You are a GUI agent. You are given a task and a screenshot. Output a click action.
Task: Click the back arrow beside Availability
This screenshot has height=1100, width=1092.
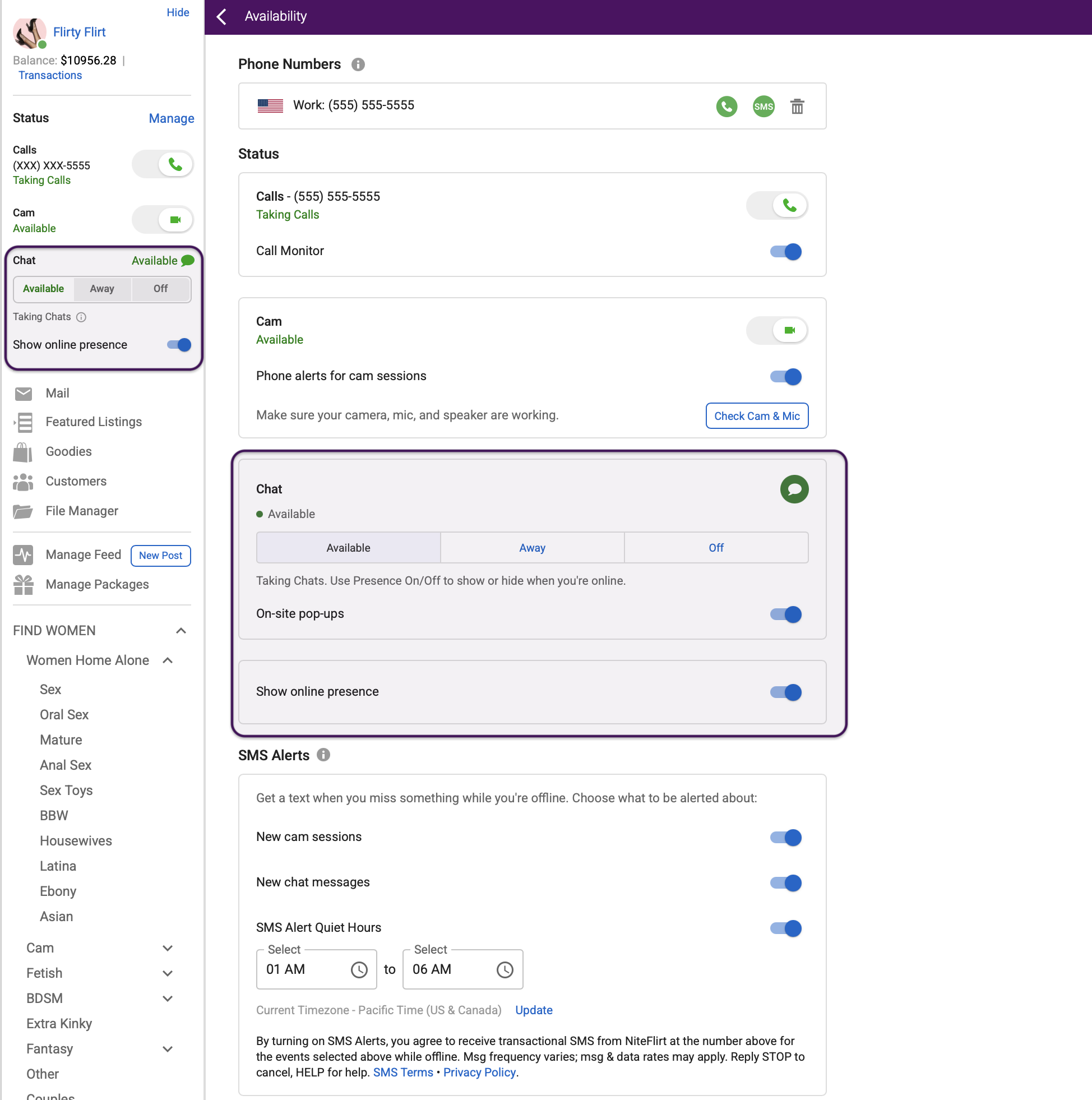coord(221,16)
